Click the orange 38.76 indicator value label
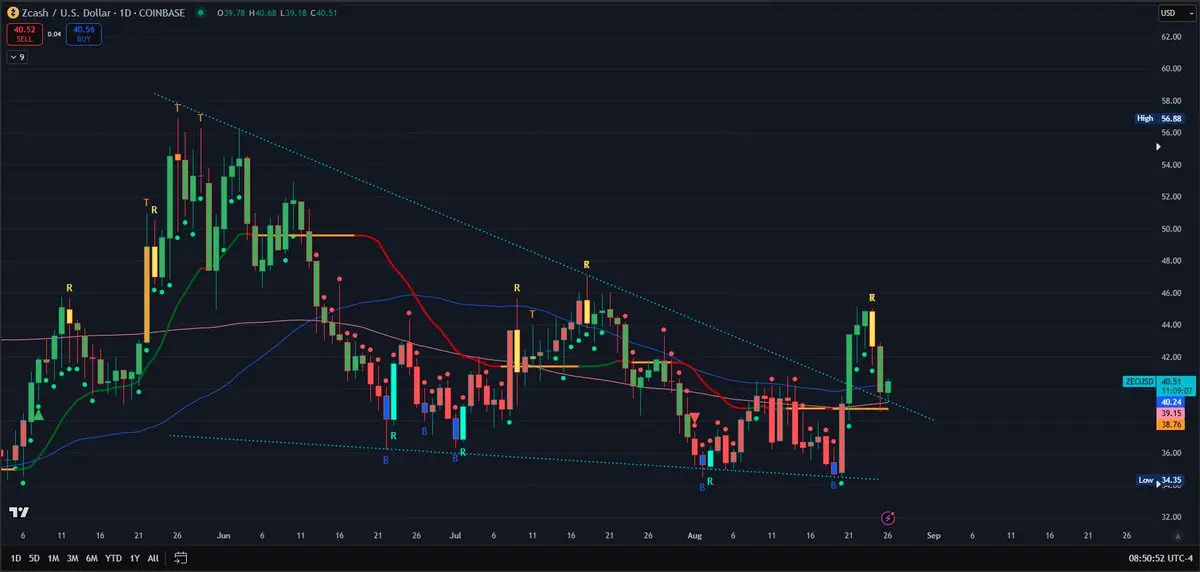This screenshot has width=1200, height=572. tap(1172, 425)
